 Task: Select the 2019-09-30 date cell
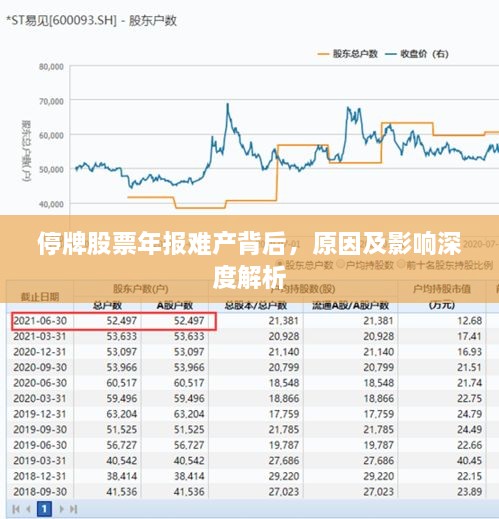[x=40, y=429]
